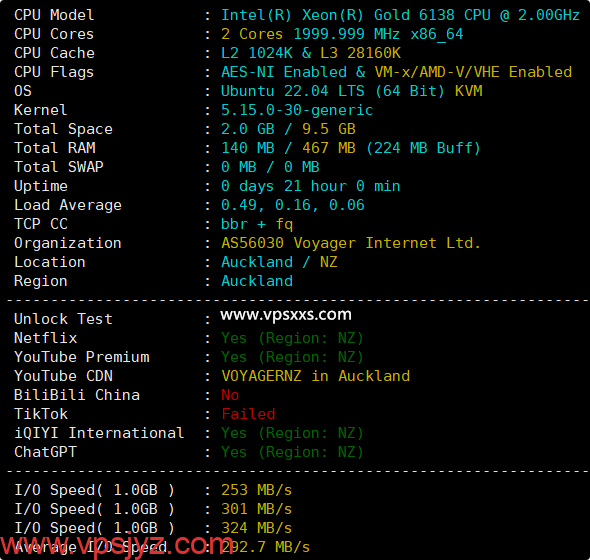Screen dimensions: 590x560
Task: Click the ChatGPT Yes region result
Action: tap(292, 452)
